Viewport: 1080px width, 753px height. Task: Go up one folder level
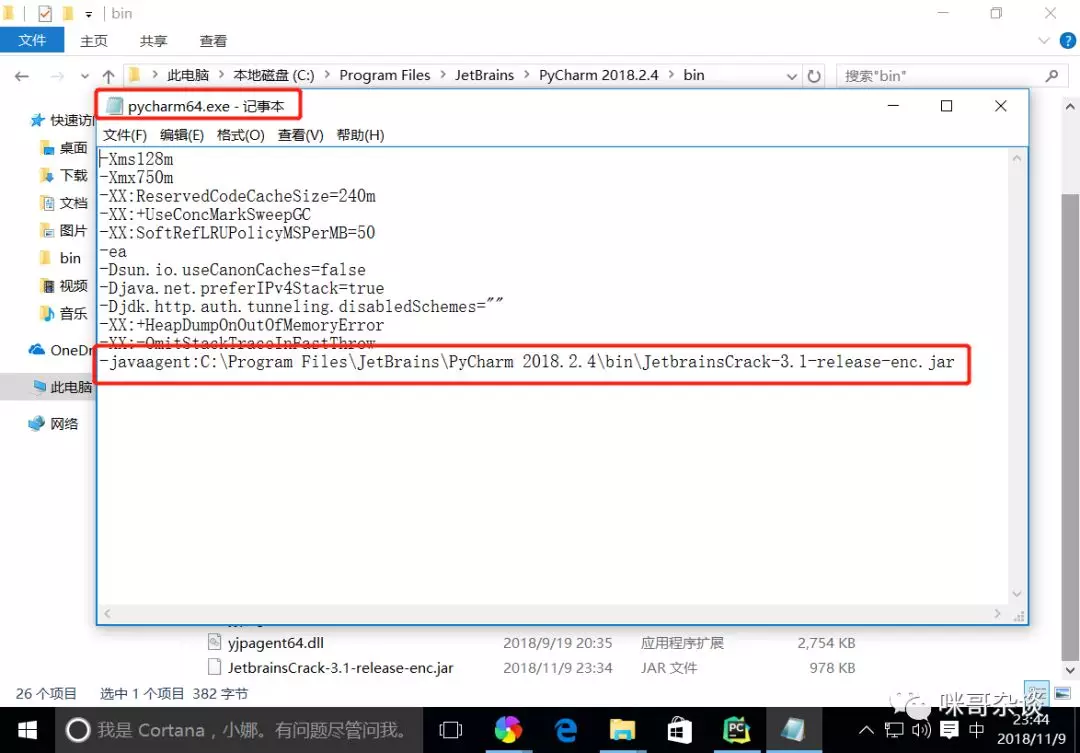coord(108,76)
